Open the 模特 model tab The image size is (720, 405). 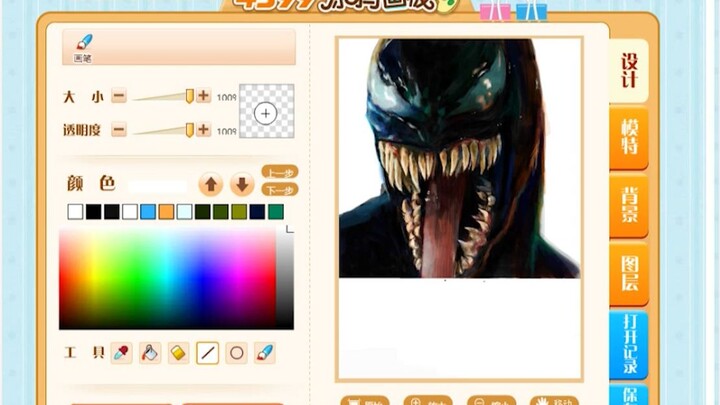(x=629, y=138)
